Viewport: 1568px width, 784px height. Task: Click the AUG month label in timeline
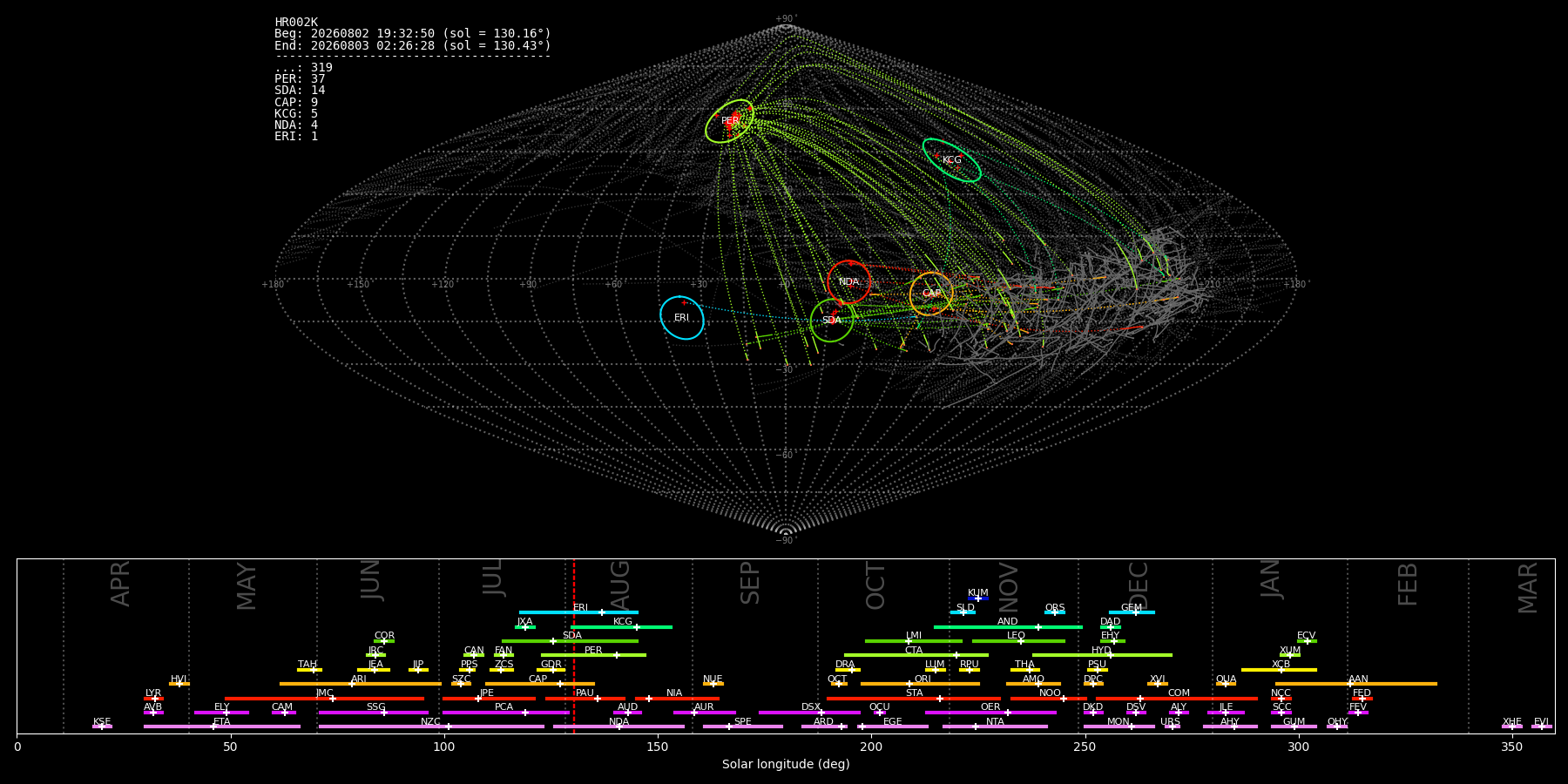click(620, 586)
